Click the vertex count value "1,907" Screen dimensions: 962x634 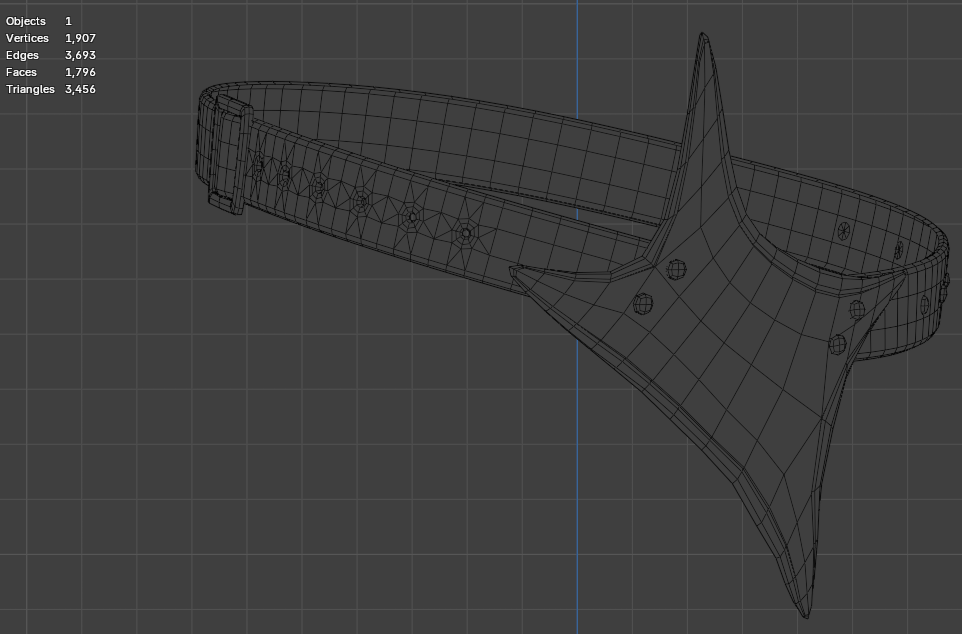coord(80,38)
